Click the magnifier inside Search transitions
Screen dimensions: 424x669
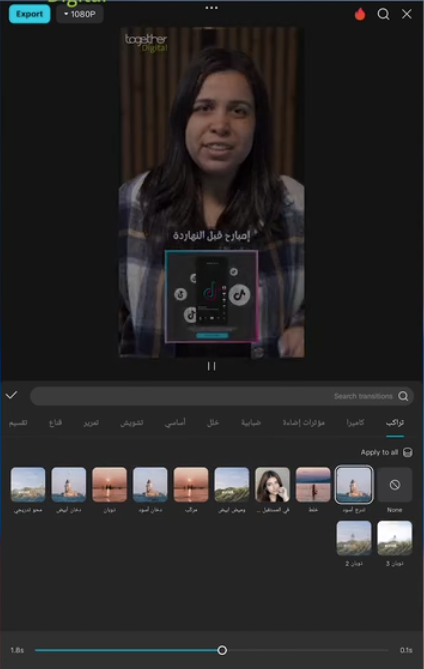403,396
